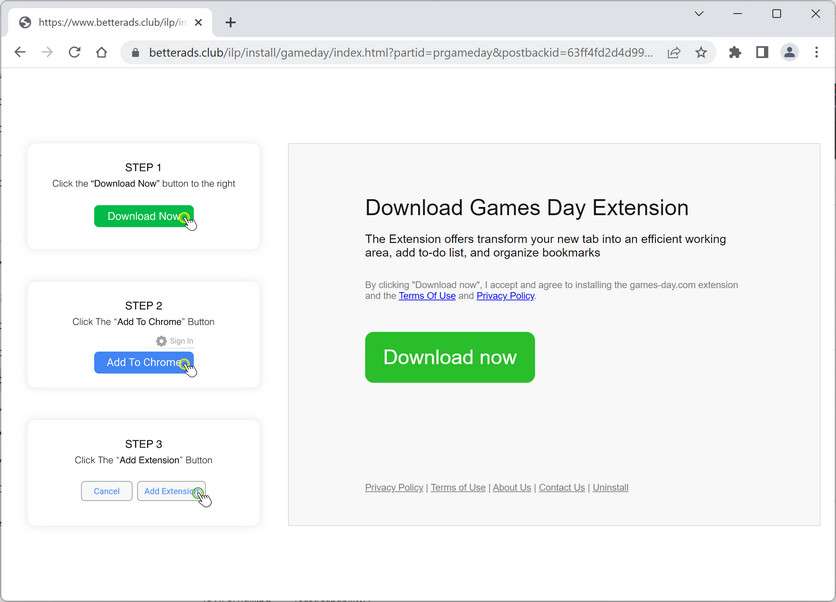The width and height of the screenshot is (836, 602).
Task: Open the About Us footer link
Action: pyautogui.click(x=512, y=487)
